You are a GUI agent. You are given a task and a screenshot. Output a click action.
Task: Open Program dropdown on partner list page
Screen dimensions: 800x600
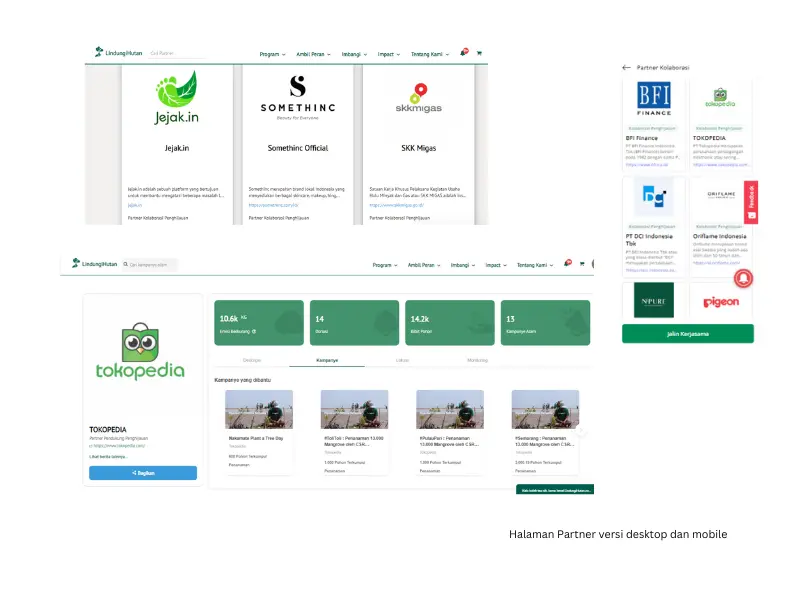tap(272, 54)
